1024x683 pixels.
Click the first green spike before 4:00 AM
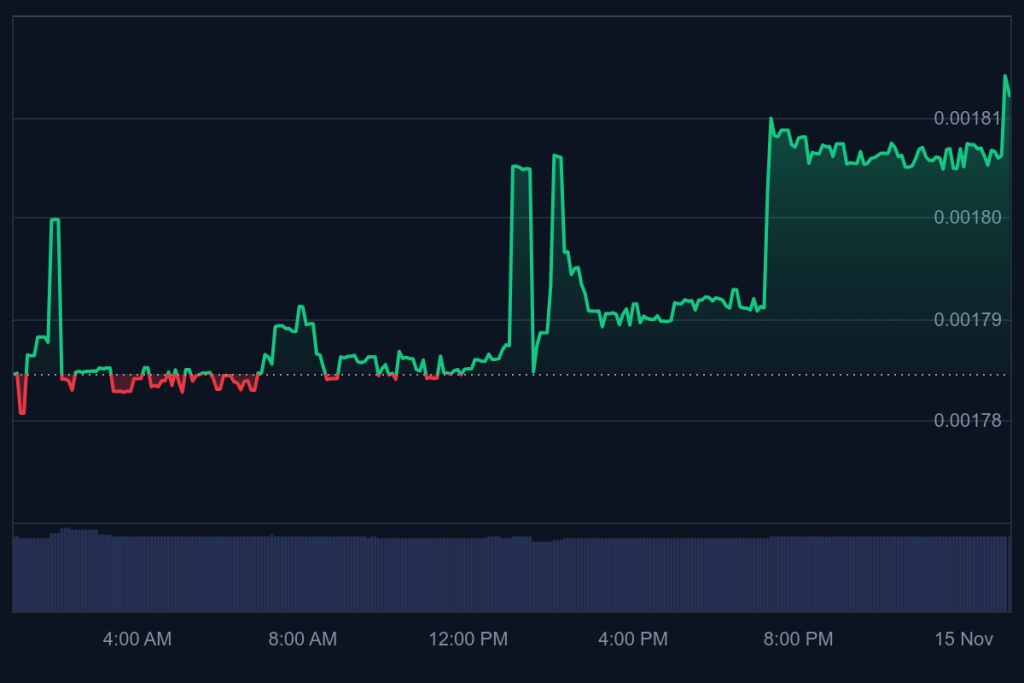[x=55, y=220]
